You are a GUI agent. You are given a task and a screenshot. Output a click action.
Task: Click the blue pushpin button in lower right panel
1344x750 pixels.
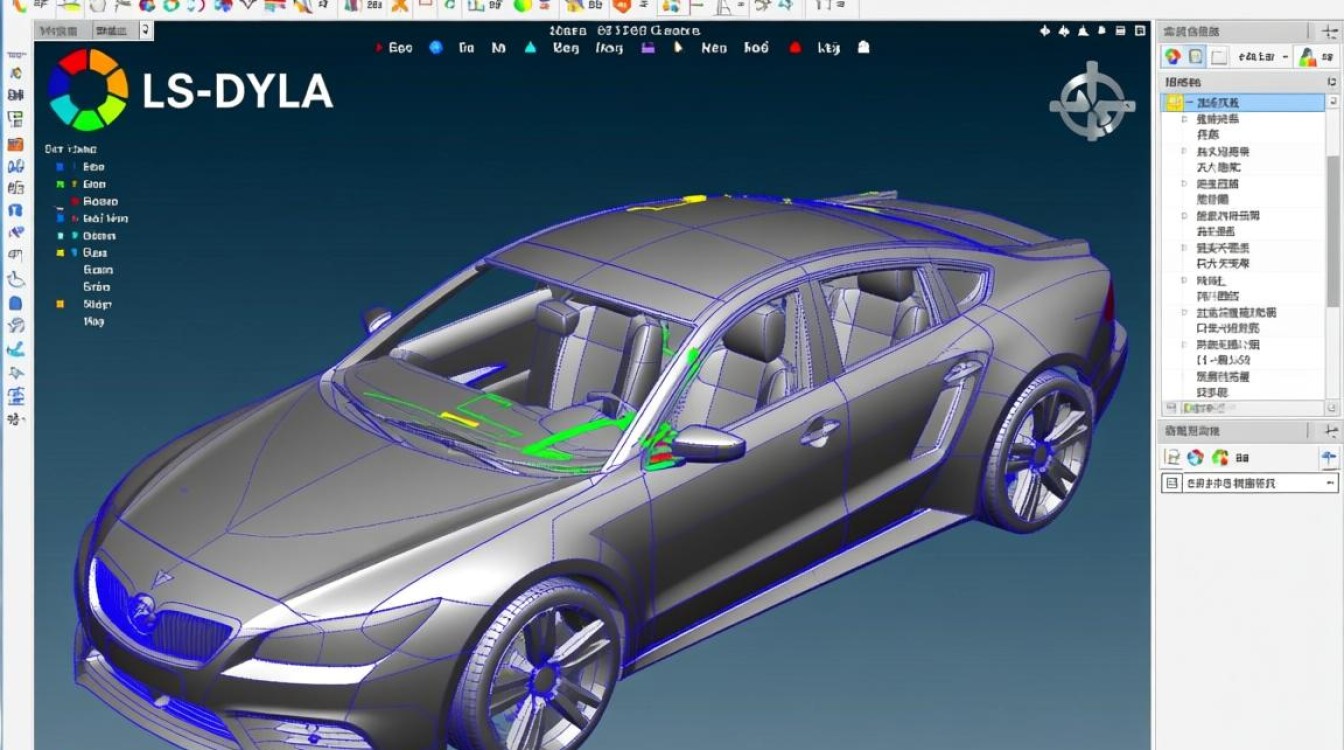[x=1328, y=459]
